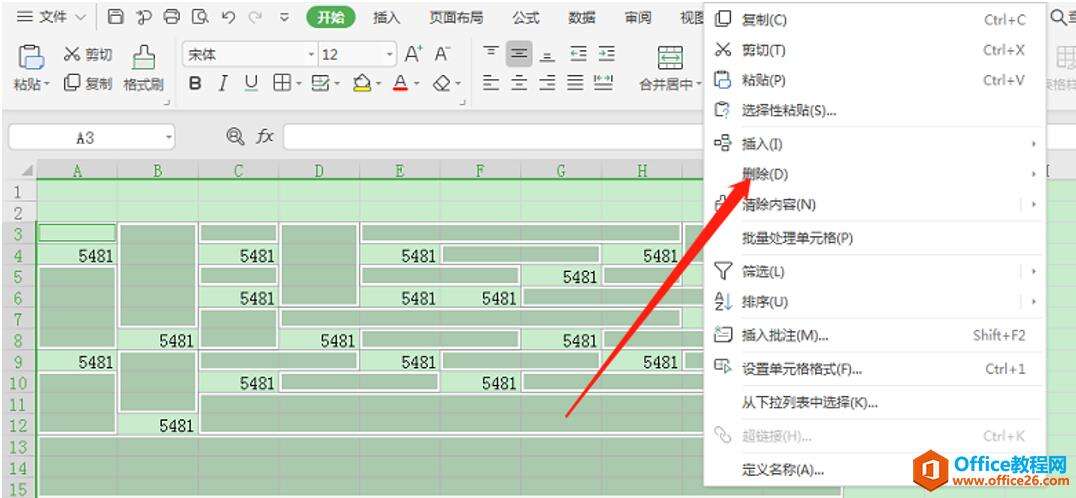Screen dimensions: 1076x498
Task: Click the justify alignment icon
Action: click(576, 83)
